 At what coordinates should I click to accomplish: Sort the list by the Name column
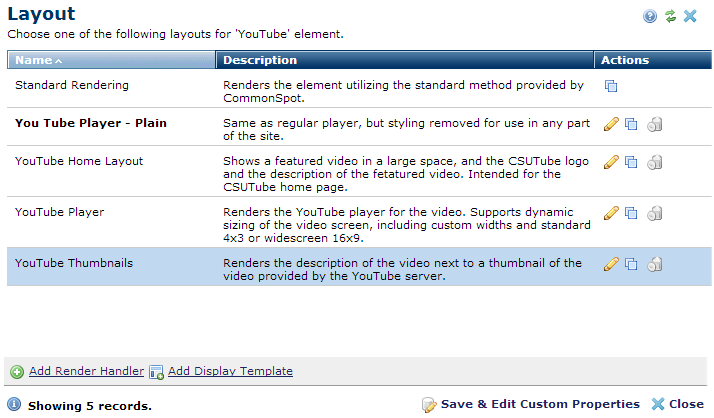(38, 60)
